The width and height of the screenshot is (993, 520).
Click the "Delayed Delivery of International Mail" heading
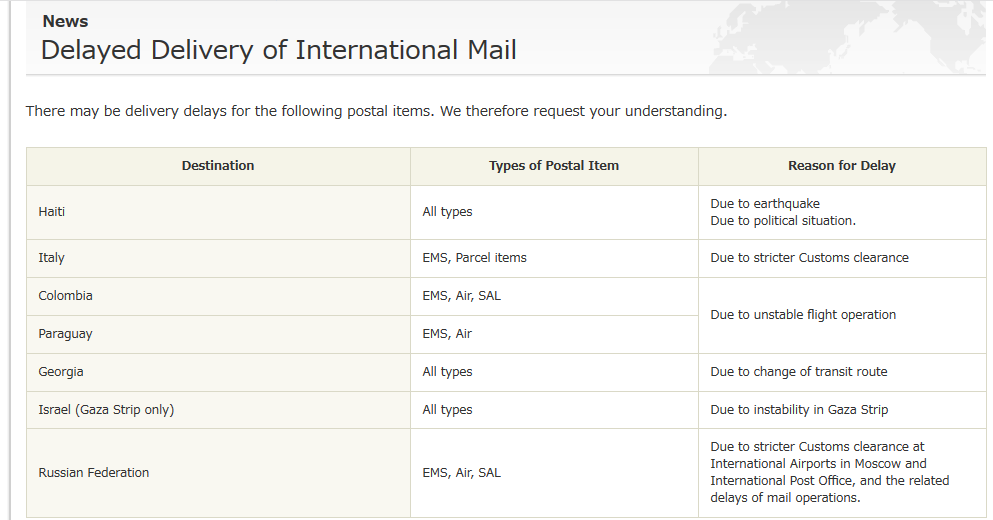pyautogui.click(x=278, y=50)
